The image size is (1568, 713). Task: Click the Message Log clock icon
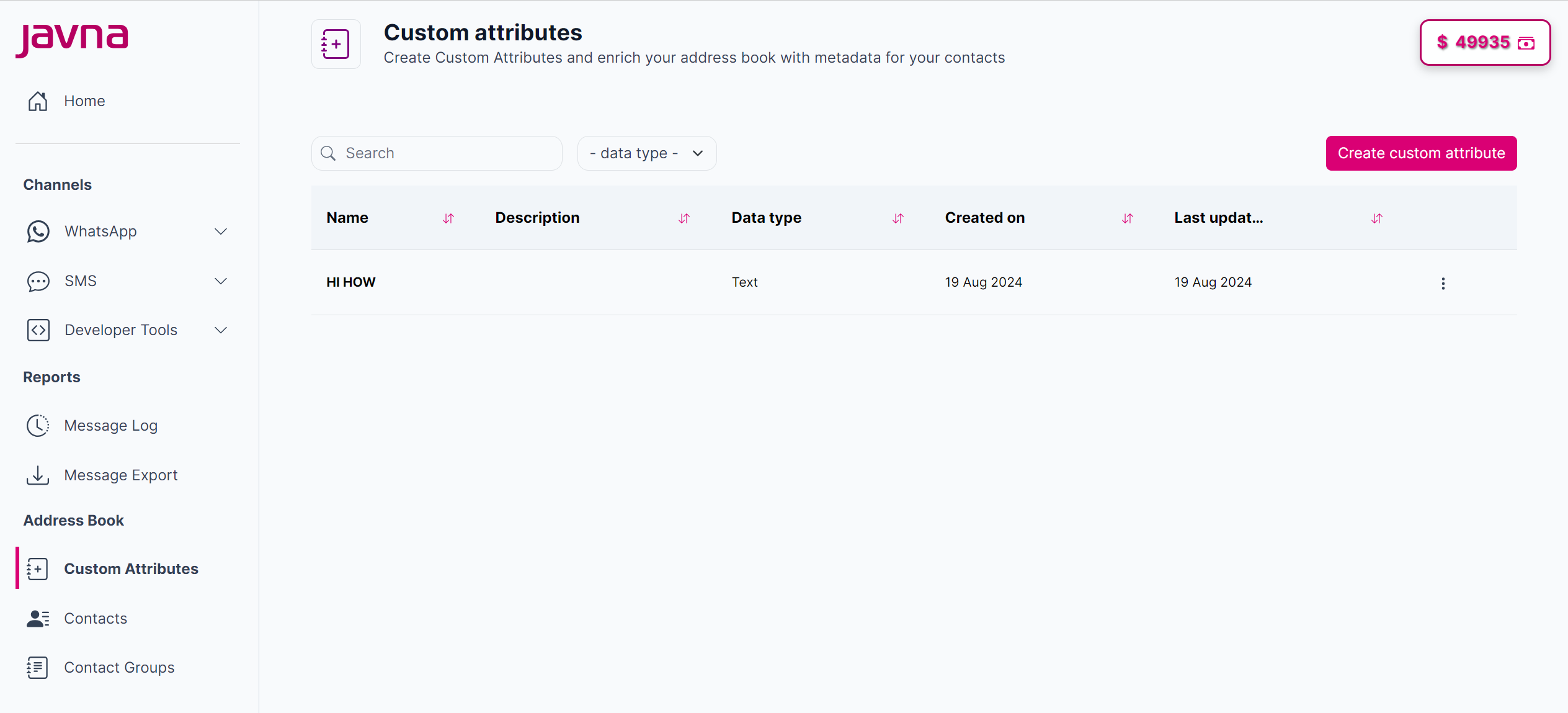tap(38, 425)
